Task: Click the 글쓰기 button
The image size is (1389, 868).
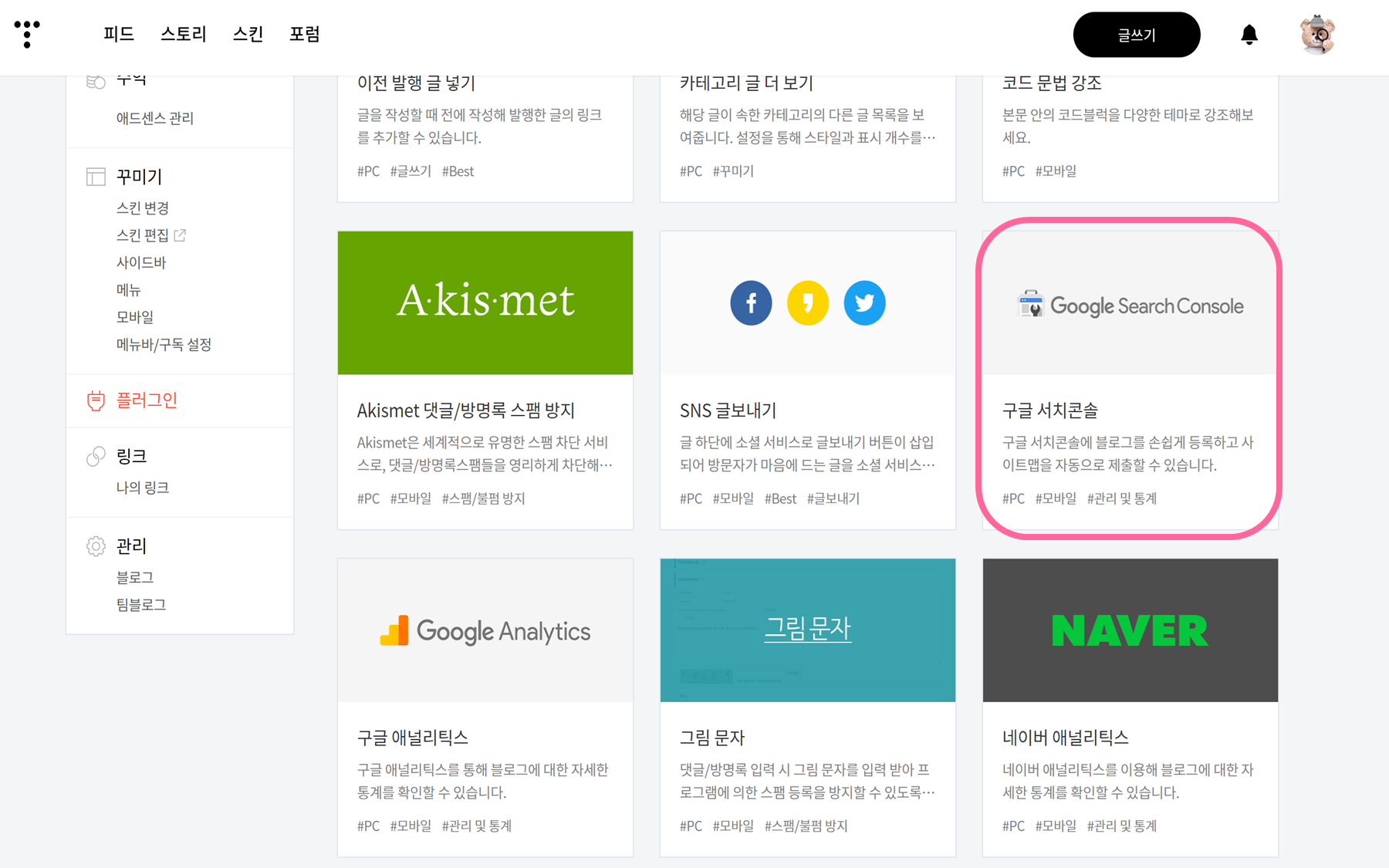Action: point(1136,34)
